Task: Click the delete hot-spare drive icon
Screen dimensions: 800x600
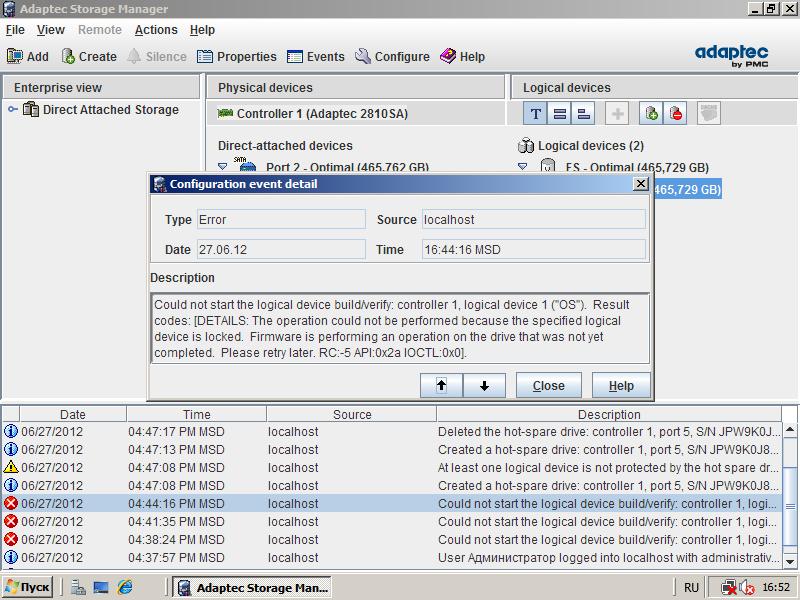Action: tap(677, 114)
